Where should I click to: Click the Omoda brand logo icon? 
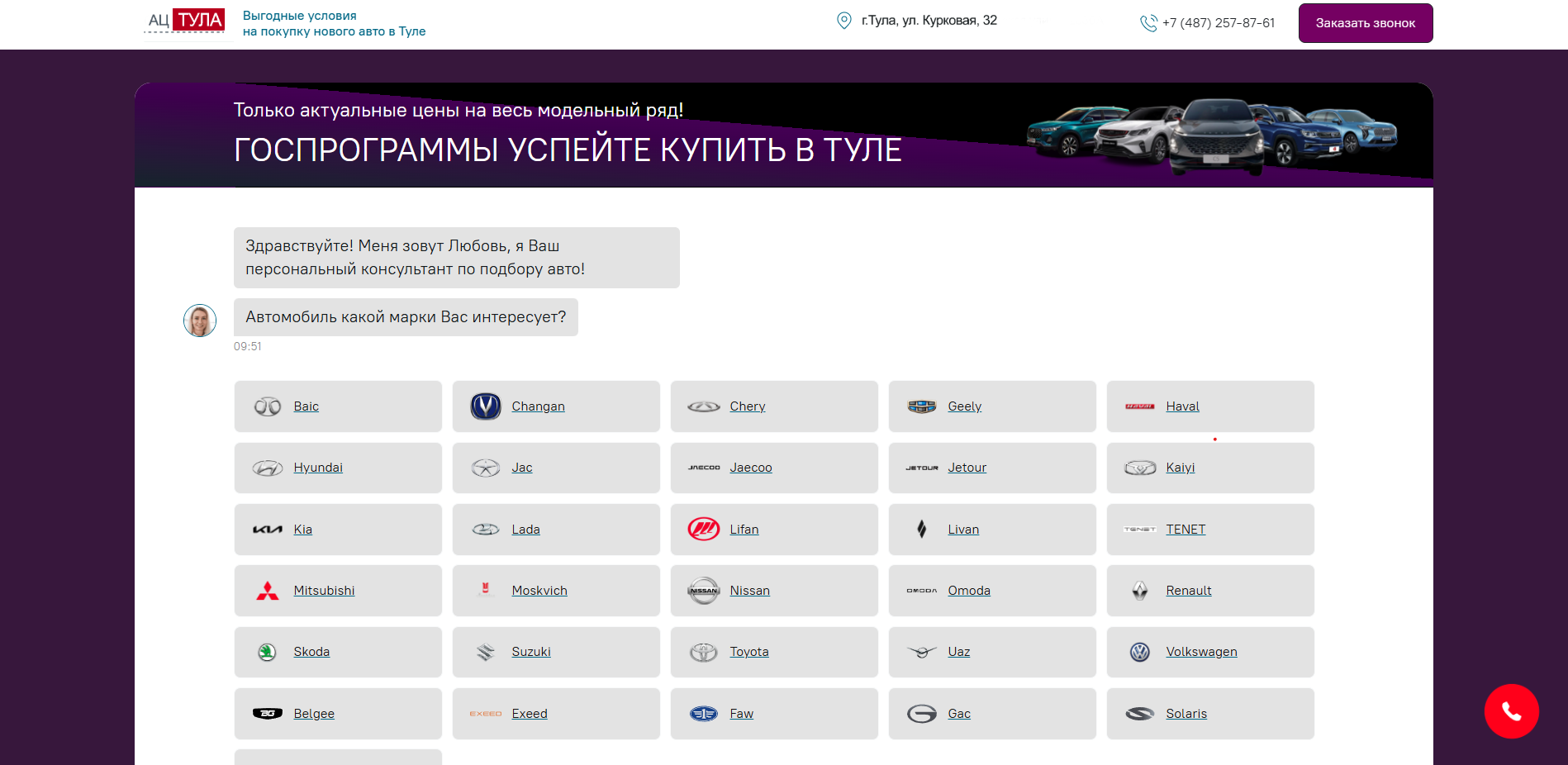(922, 591)
